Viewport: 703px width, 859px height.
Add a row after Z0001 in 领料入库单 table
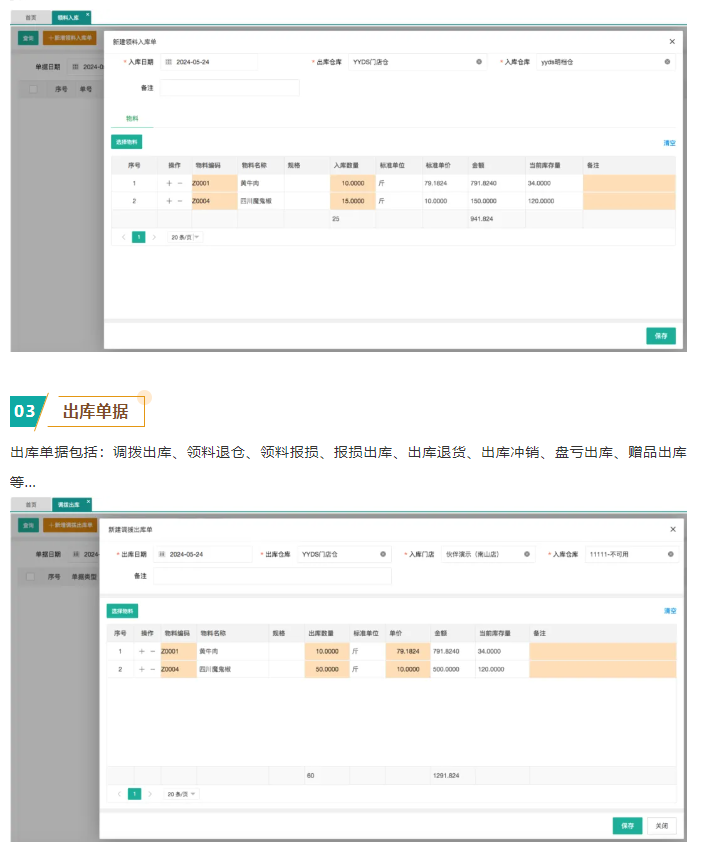pyautogui.click(x=169, y=184)
